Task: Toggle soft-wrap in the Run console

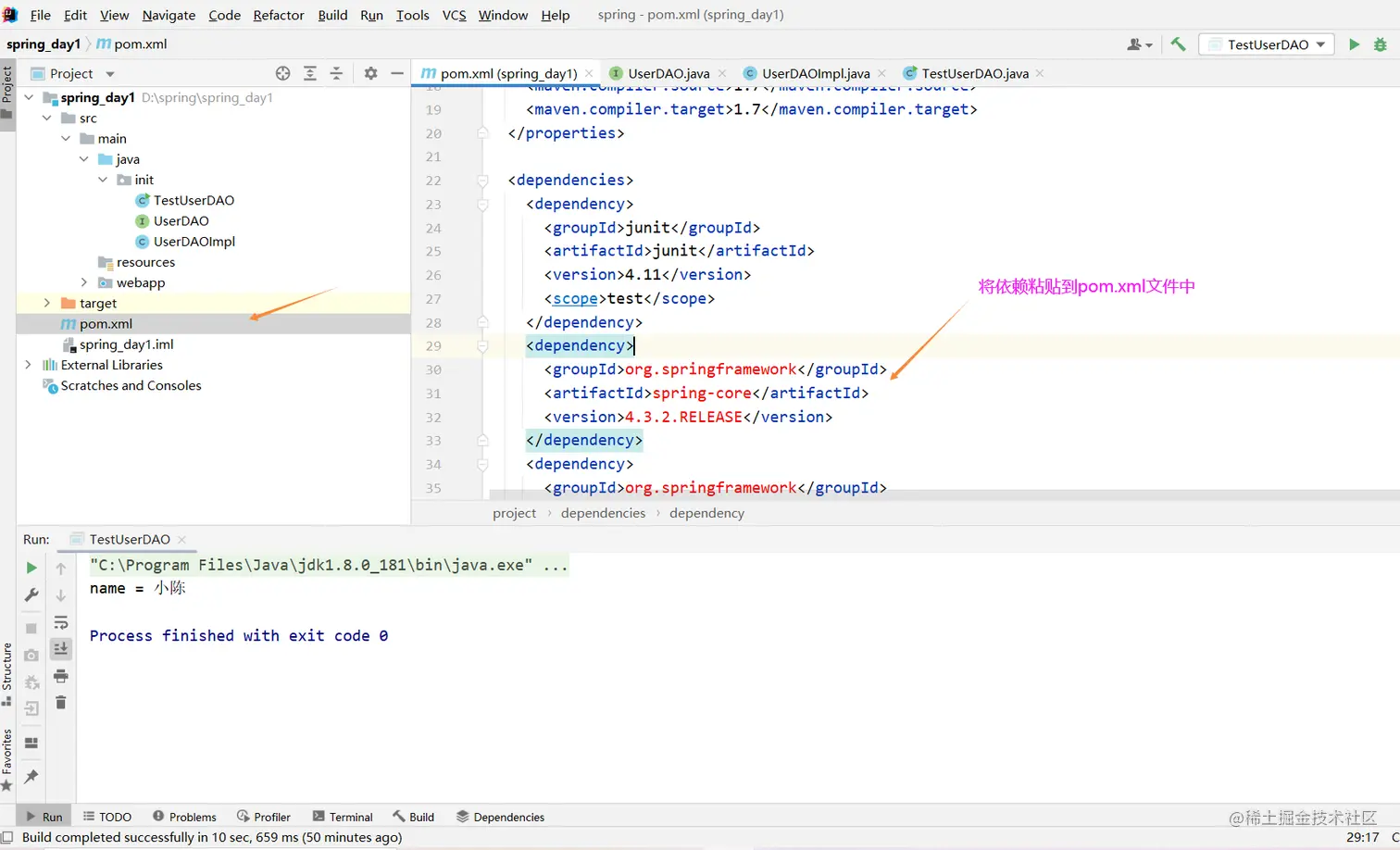Action: (x=61, y=622)
